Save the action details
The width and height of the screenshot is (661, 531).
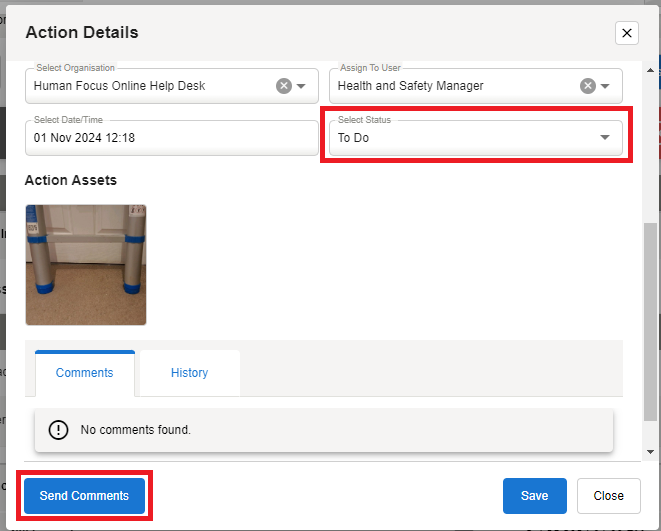coord(534,496)
